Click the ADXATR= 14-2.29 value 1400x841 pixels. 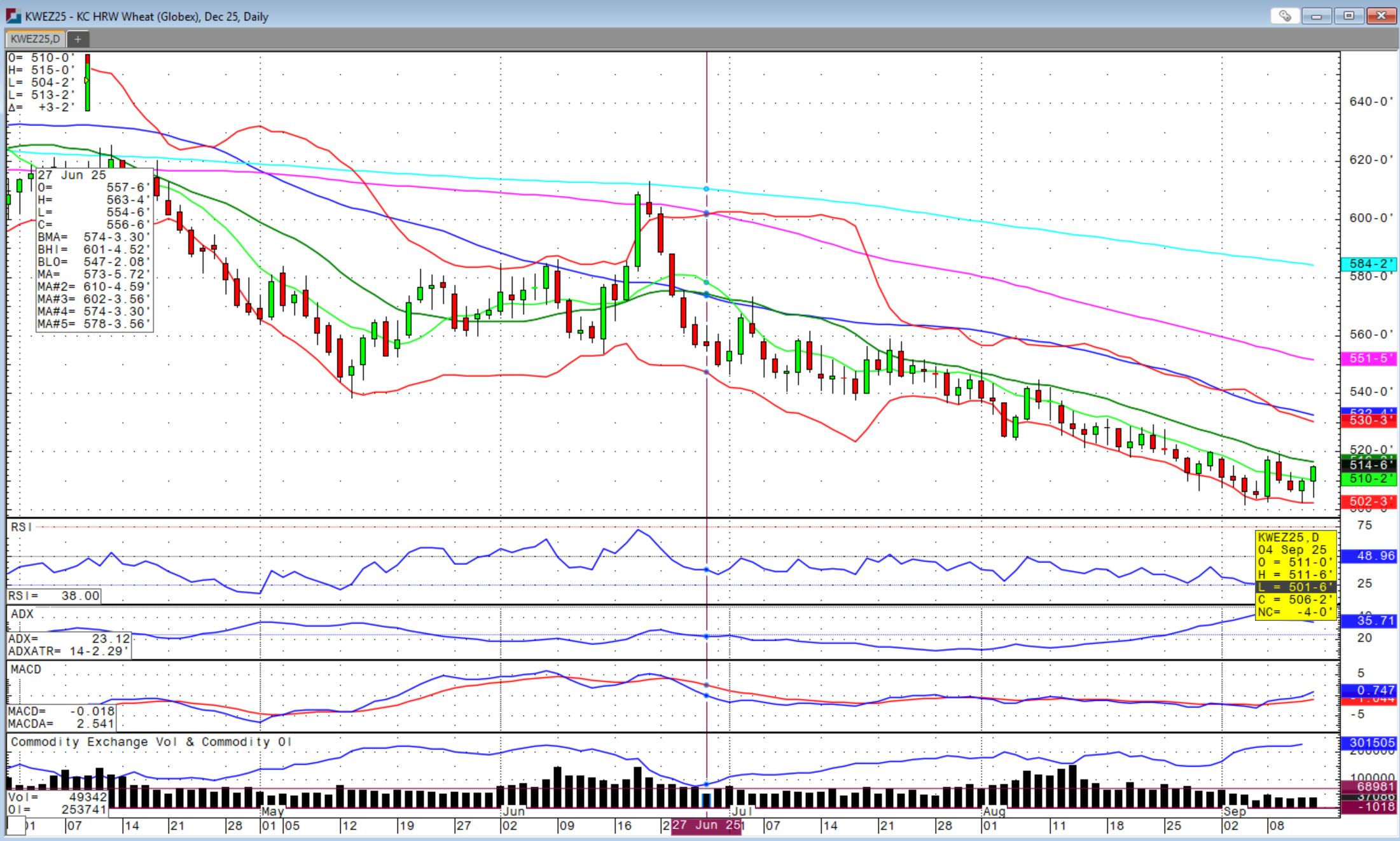(x=69, y=651)
